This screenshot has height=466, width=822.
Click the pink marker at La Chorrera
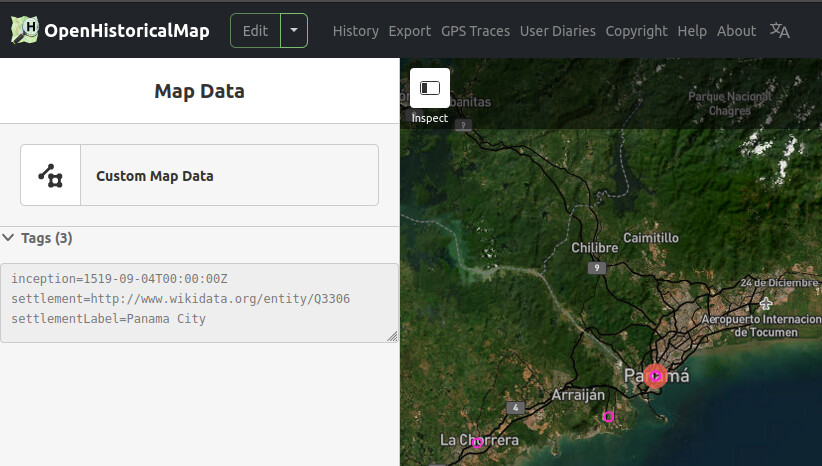(x=477, y=441)
